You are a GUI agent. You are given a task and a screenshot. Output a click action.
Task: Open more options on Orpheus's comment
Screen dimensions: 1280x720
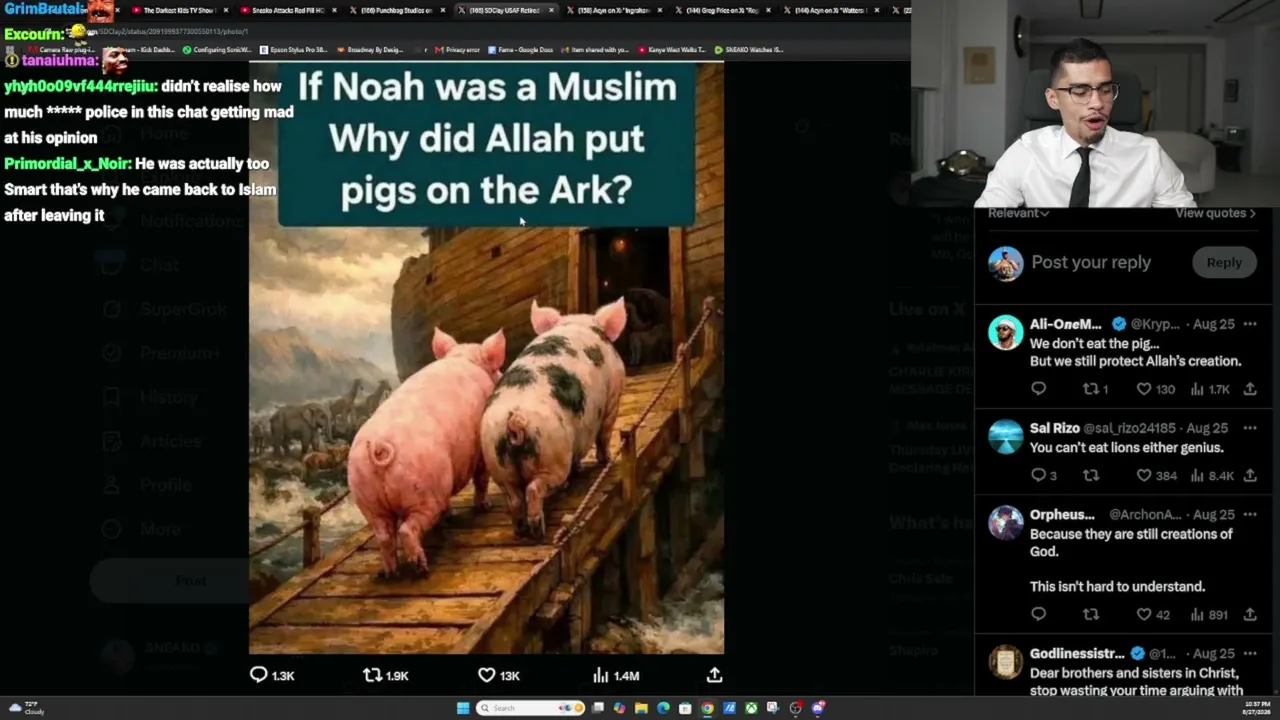click(x=1250, y=515)
